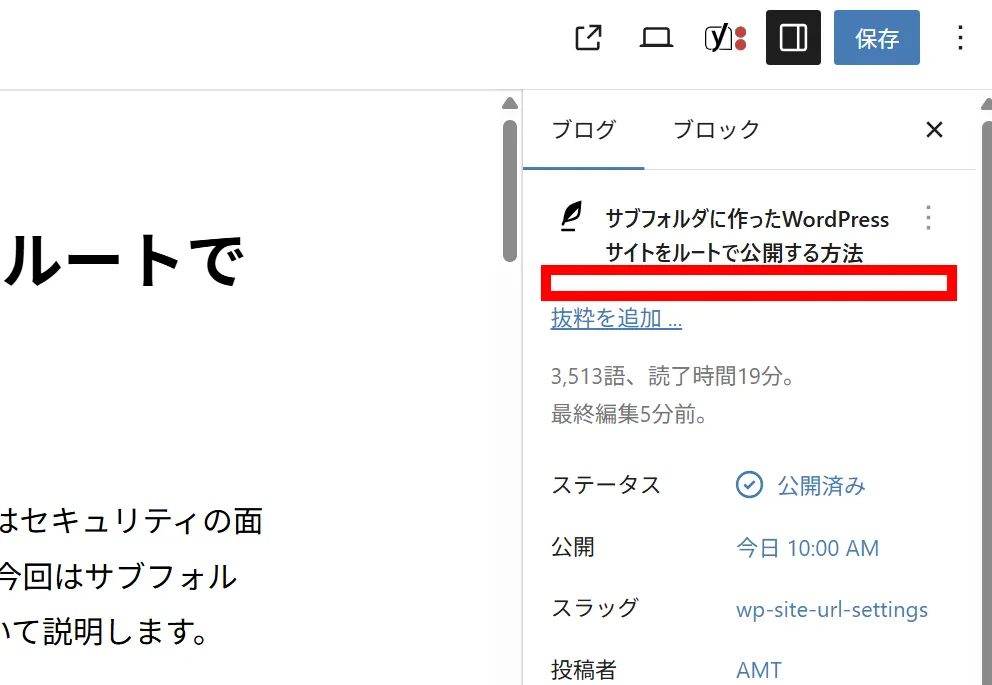The image size is (992, 685).
Task: Open the post in a new tab
Action: tap(589, 38)
